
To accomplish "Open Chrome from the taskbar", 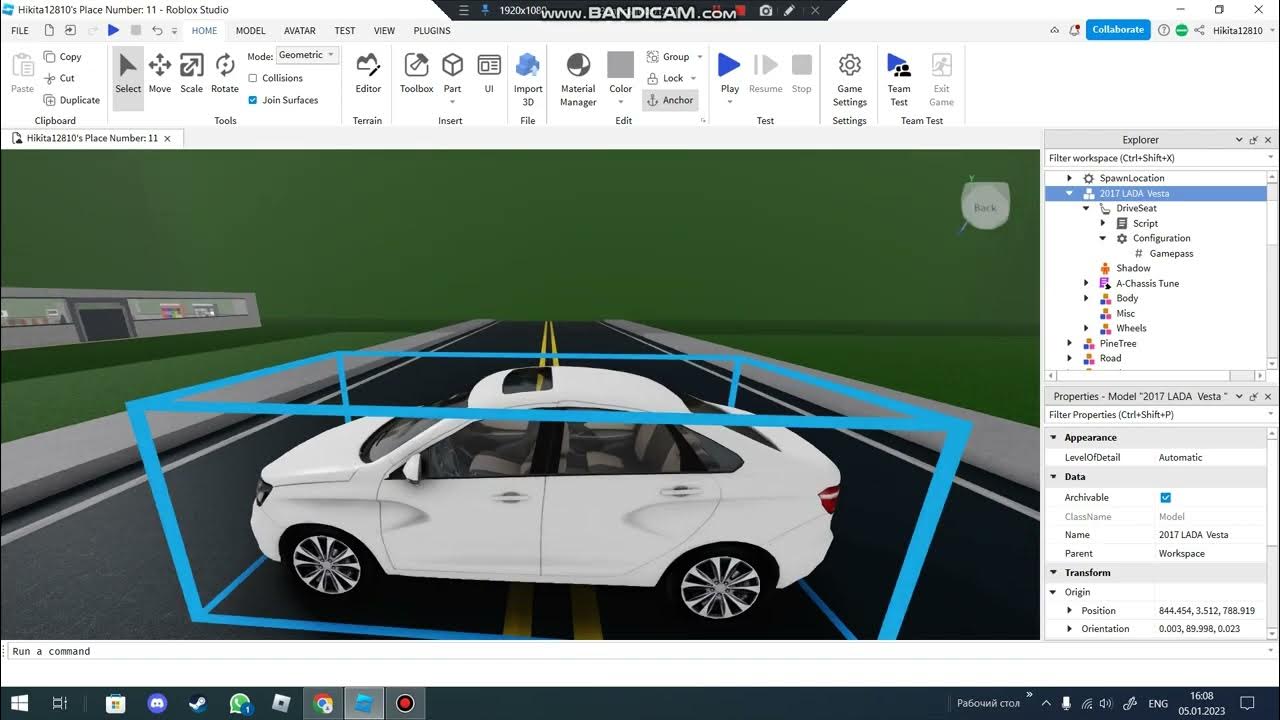I will coord(323,703).
